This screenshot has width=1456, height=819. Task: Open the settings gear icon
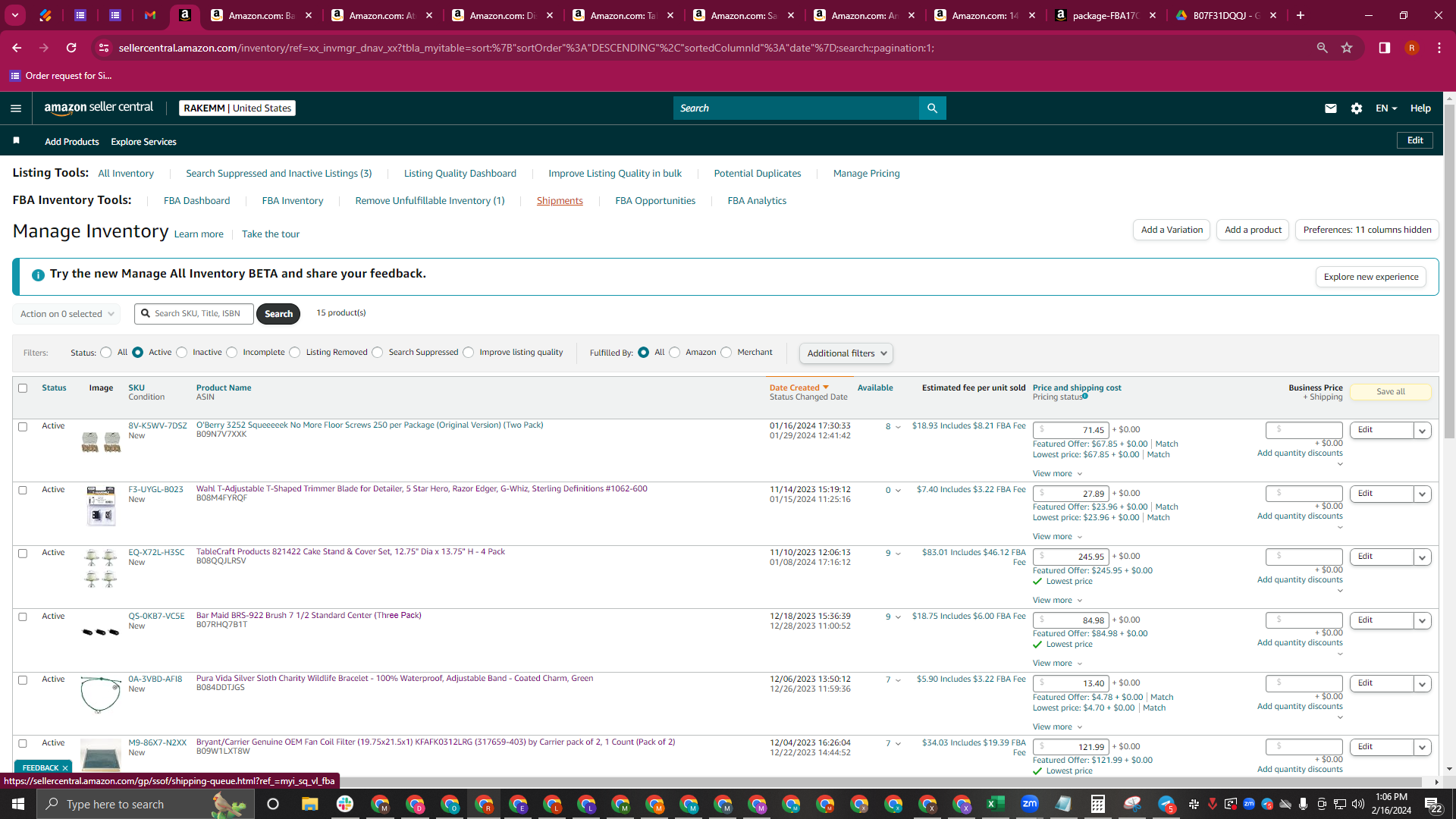coord(1357,108)
